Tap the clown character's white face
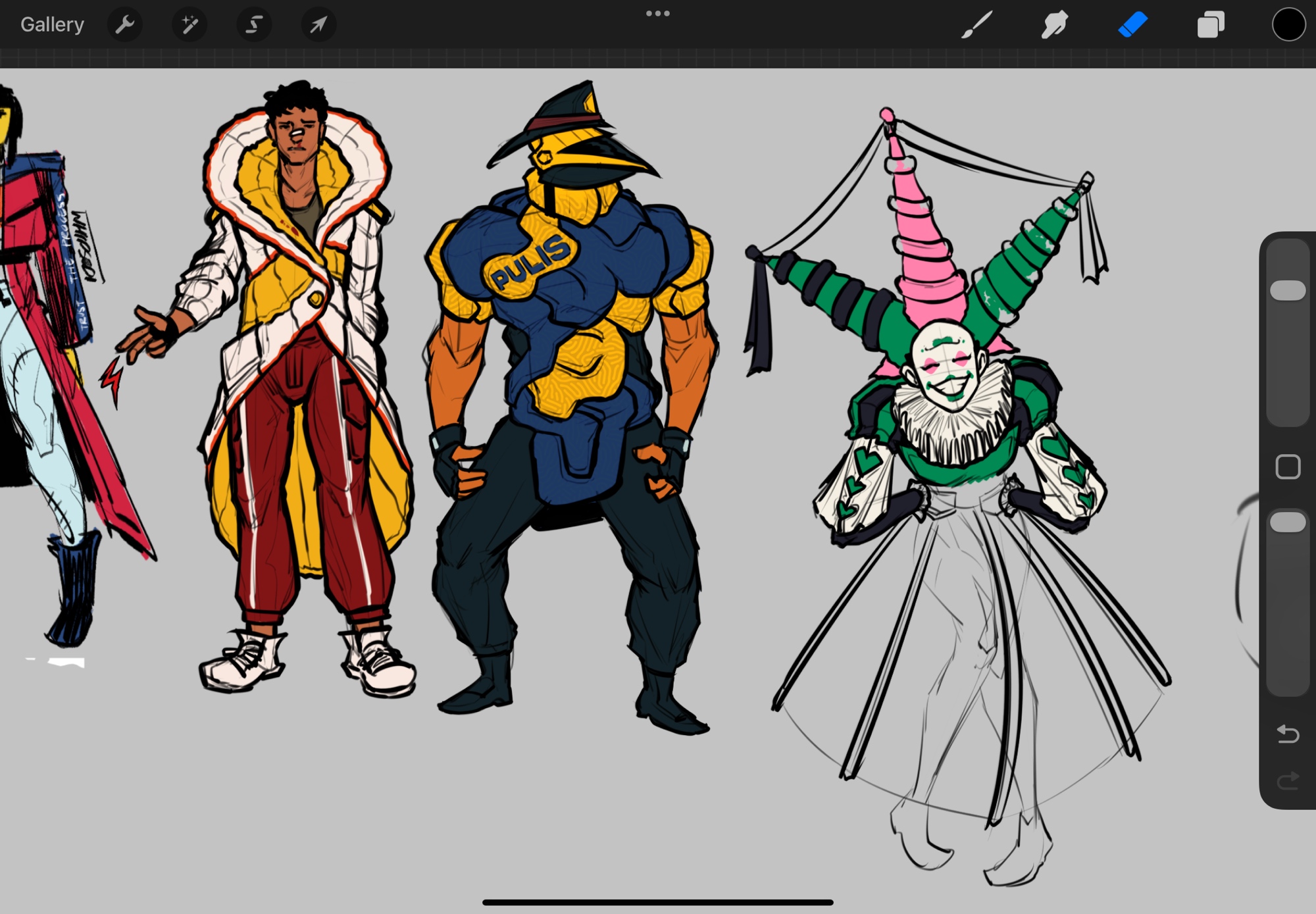Viewport: 1316px width, 914px height. (946, 365)
